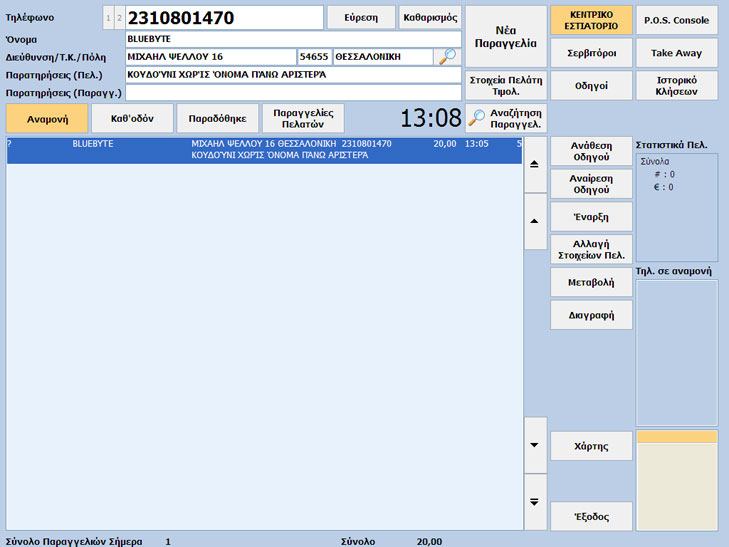Select phone line 1 button

[x=109, y=18]
